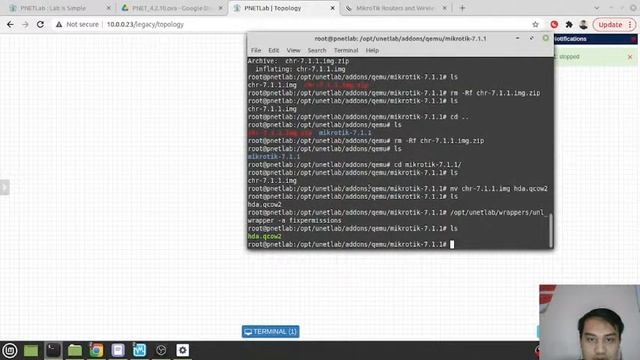
Task: Open the purple notes app in taskbar
Action: coord(118,350)
